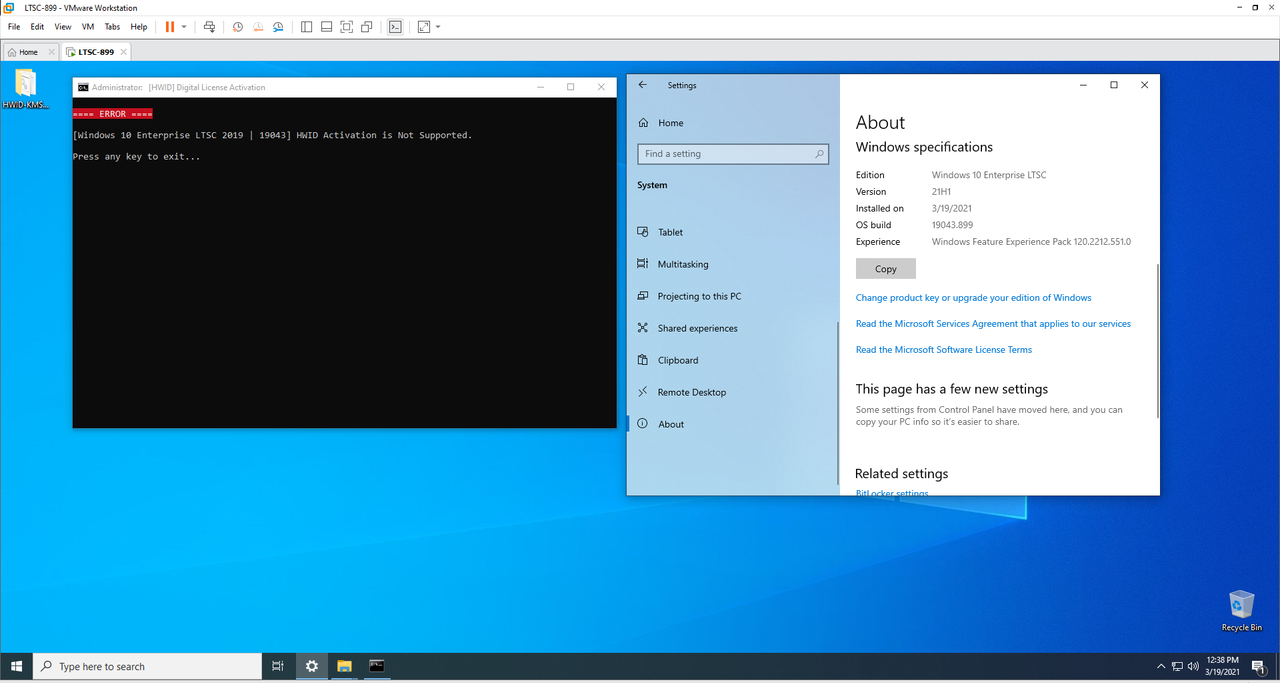Viewport: 1280px width, 683px height.
Task: Toggle the VMware library sidebar icon
Action: pos(306,27)
